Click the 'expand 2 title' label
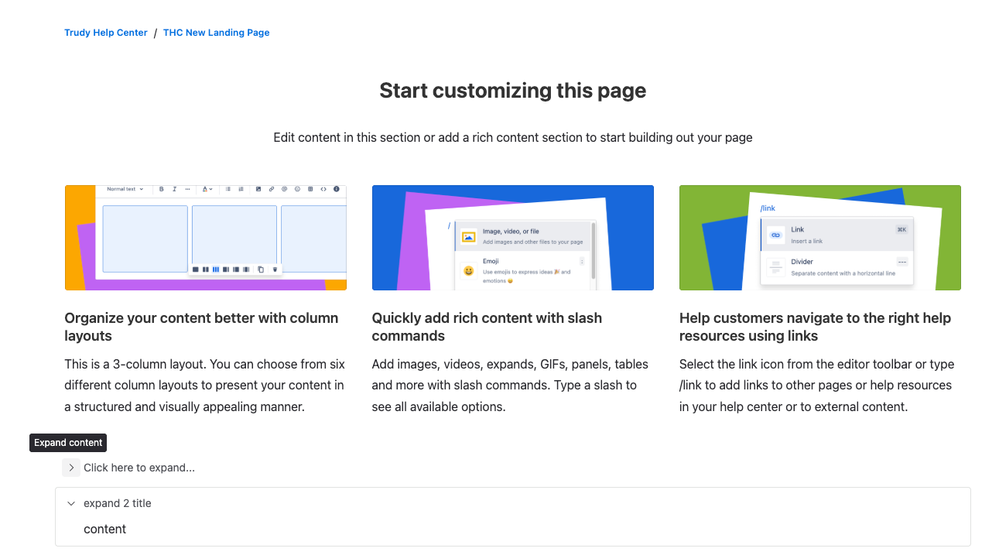This screenshot has height=556, width=999. tap(117, 503)
